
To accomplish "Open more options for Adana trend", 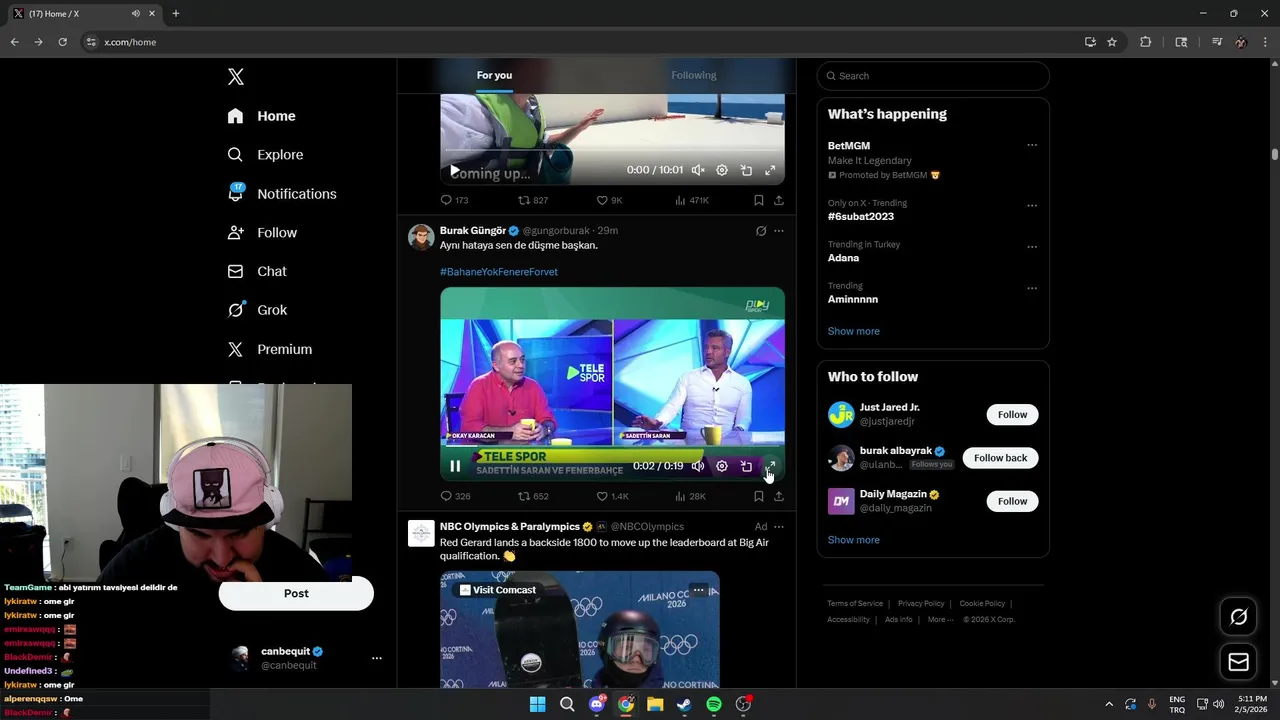I will (1032, 247).
